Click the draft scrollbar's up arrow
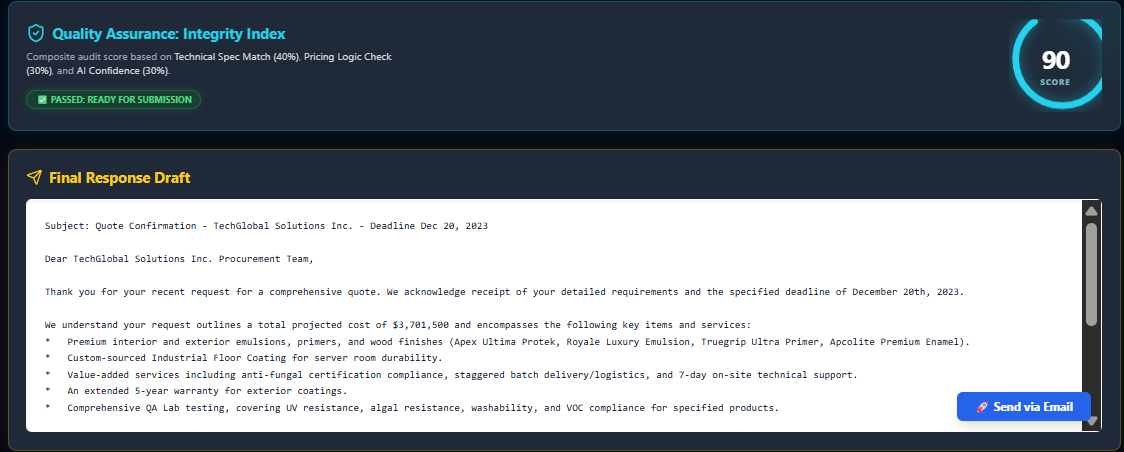Screen dimensions: 1124x452 pyautogui.click(x=1091, y=211)
